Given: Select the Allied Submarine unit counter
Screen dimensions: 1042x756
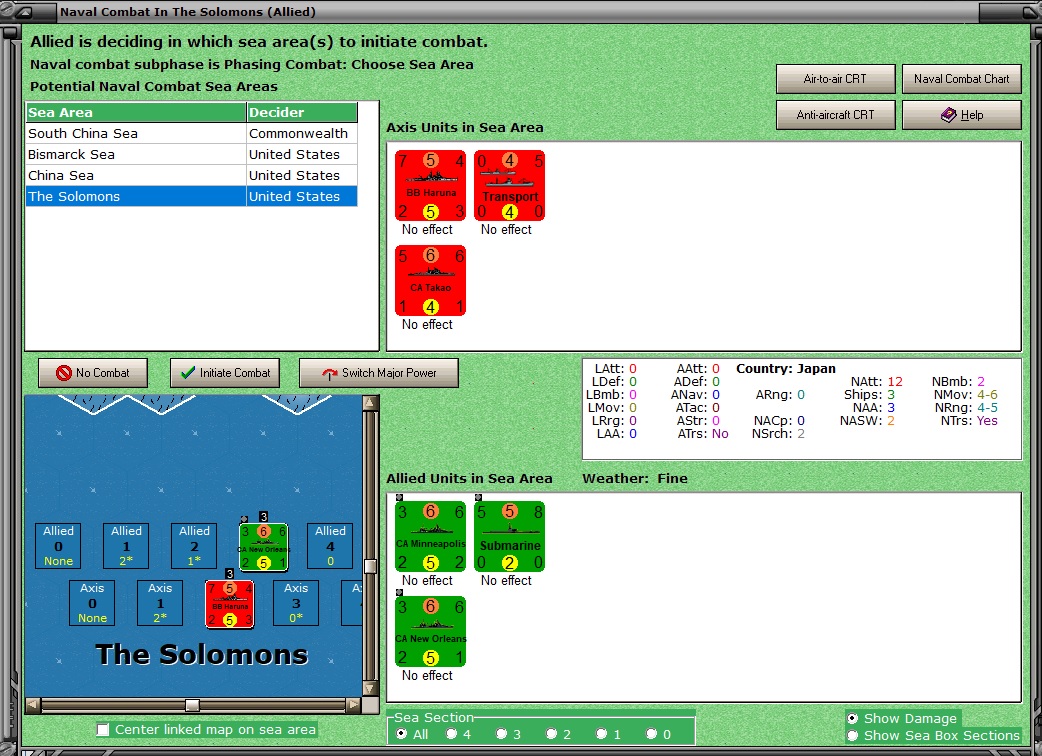Looking at the screenshot, I should click(510, 536).
